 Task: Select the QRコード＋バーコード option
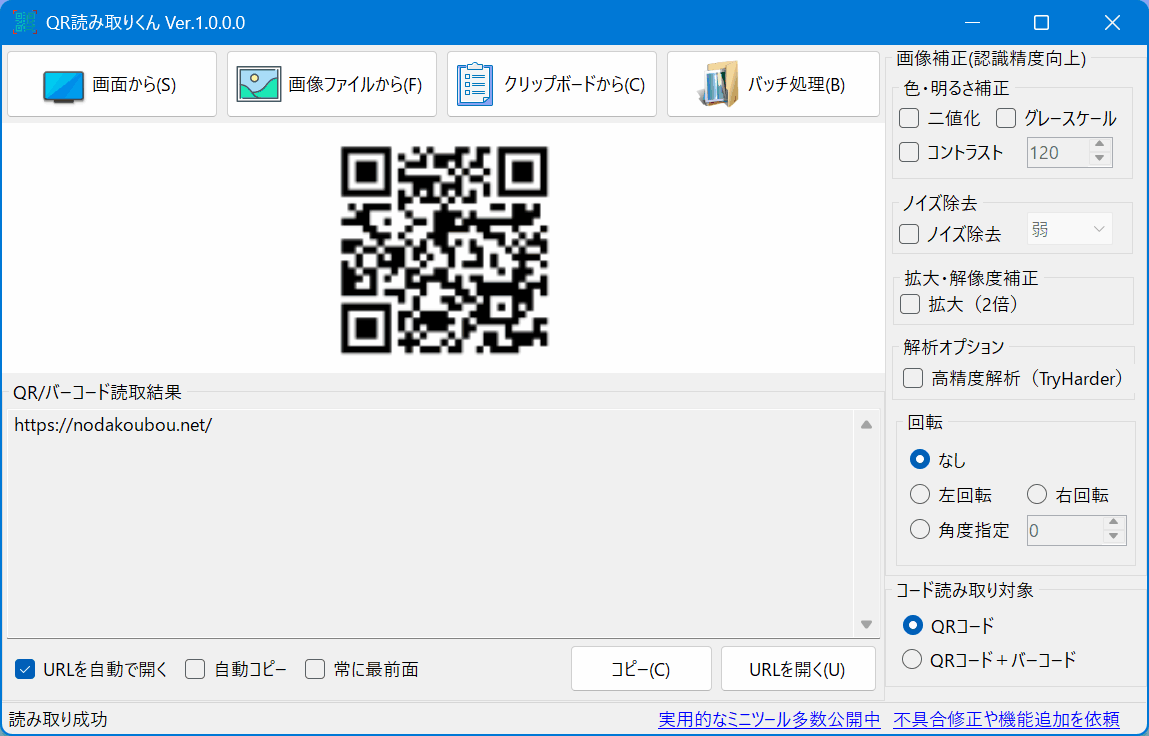[911, 659]
